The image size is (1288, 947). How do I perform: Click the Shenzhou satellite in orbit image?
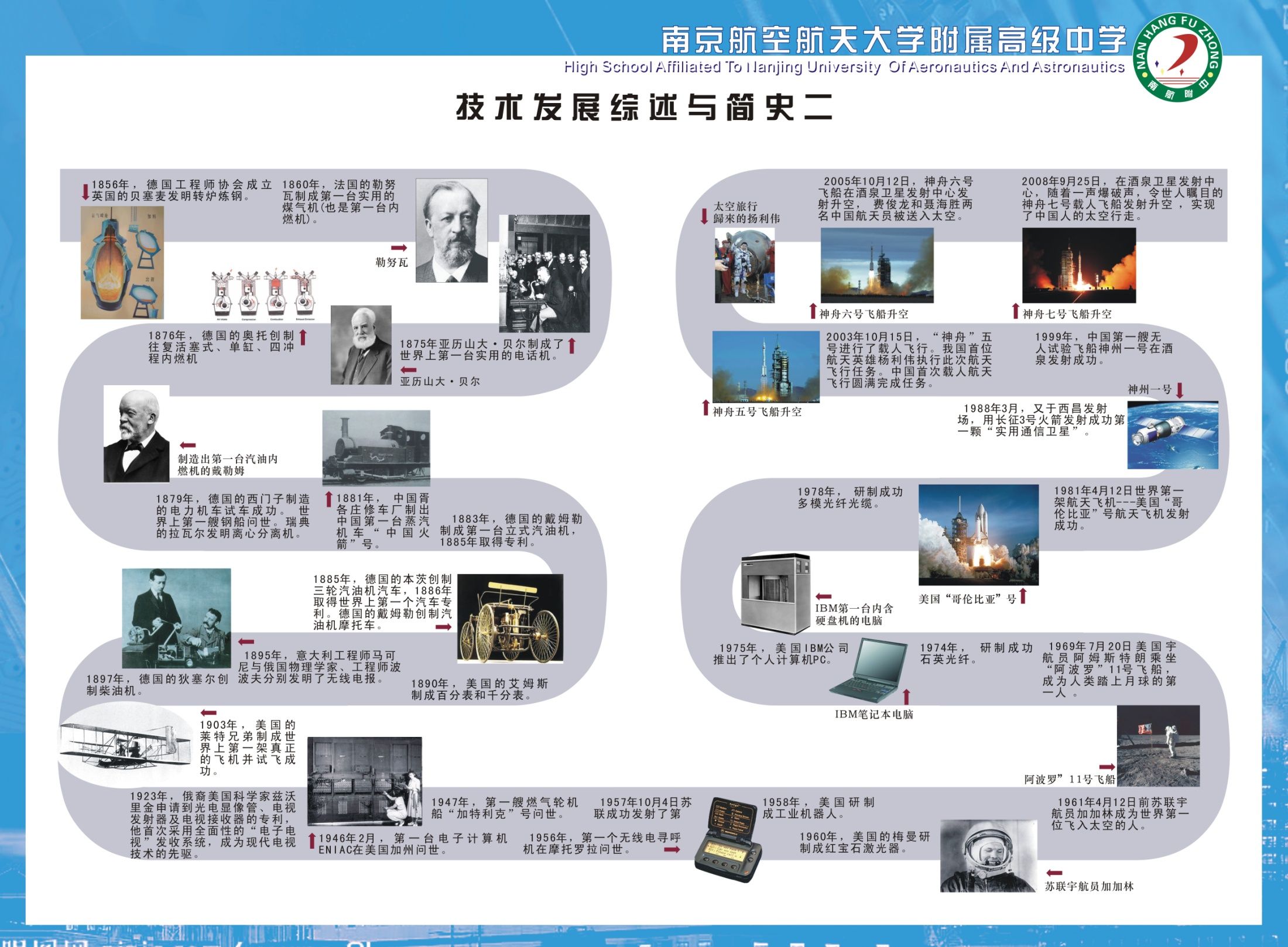click(x=1172, y=435)
